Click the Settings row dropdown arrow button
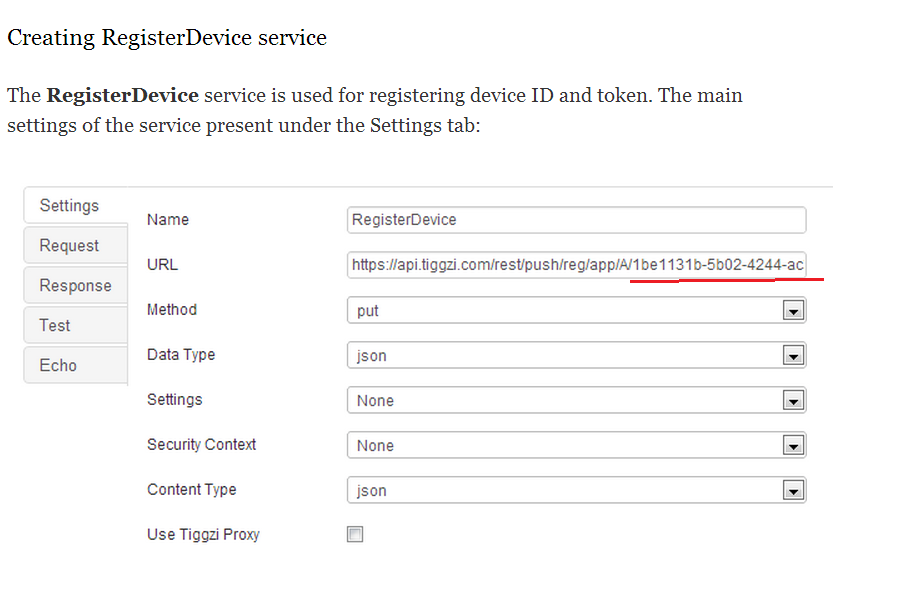Viewport: 901px width, 593px height. (x=793, y=401)
